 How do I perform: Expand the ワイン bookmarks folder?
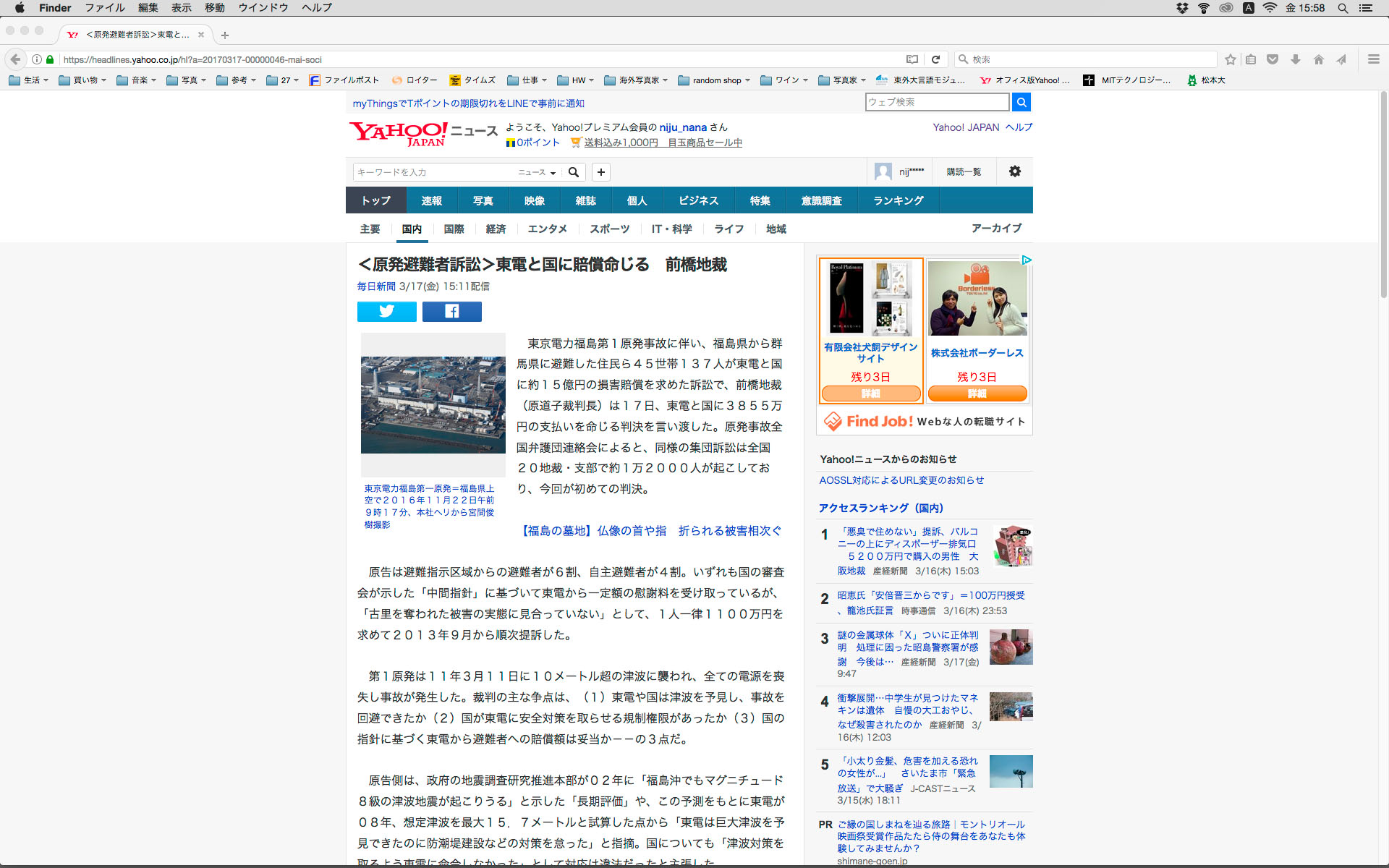tap(784, 80)
